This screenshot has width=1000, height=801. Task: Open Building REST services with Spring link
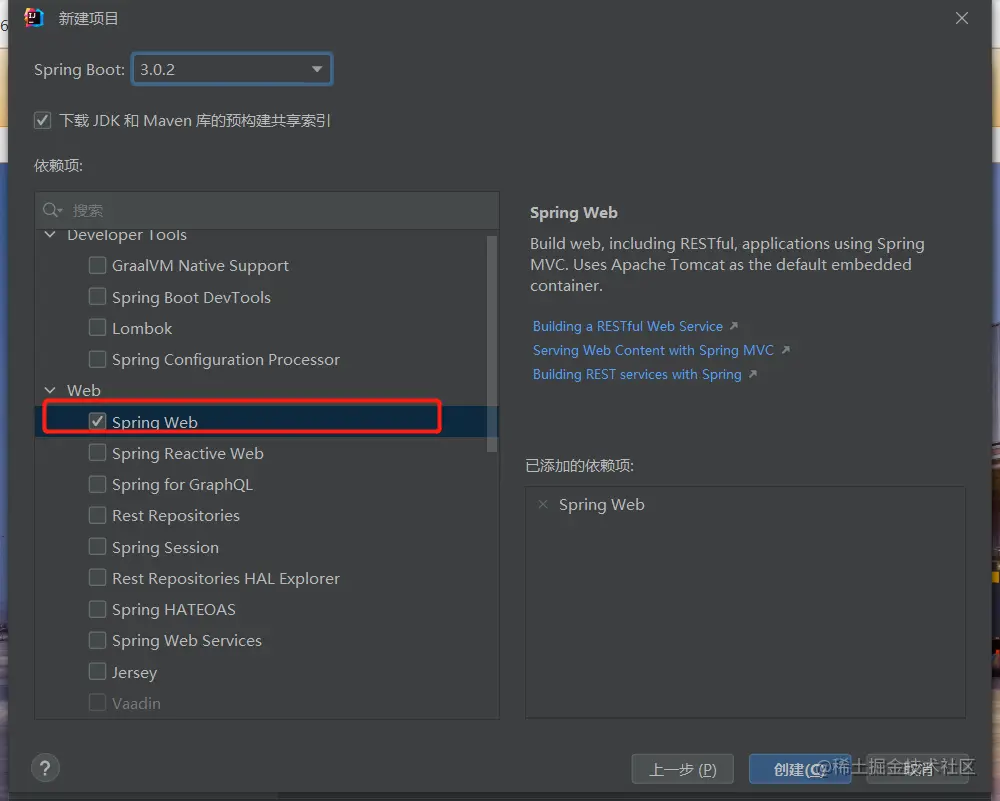[x=637, y=374]
